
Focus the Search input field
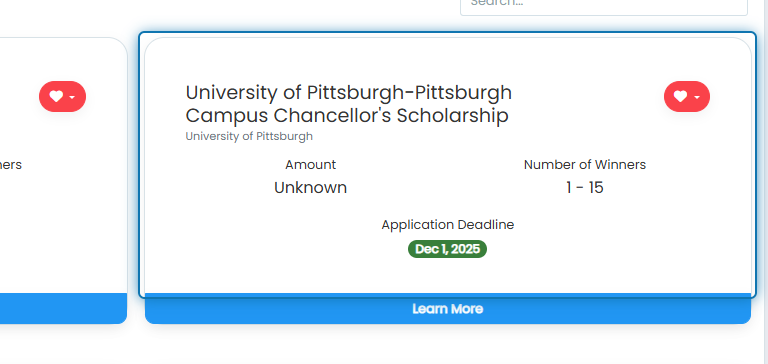[x=604, y=5]
